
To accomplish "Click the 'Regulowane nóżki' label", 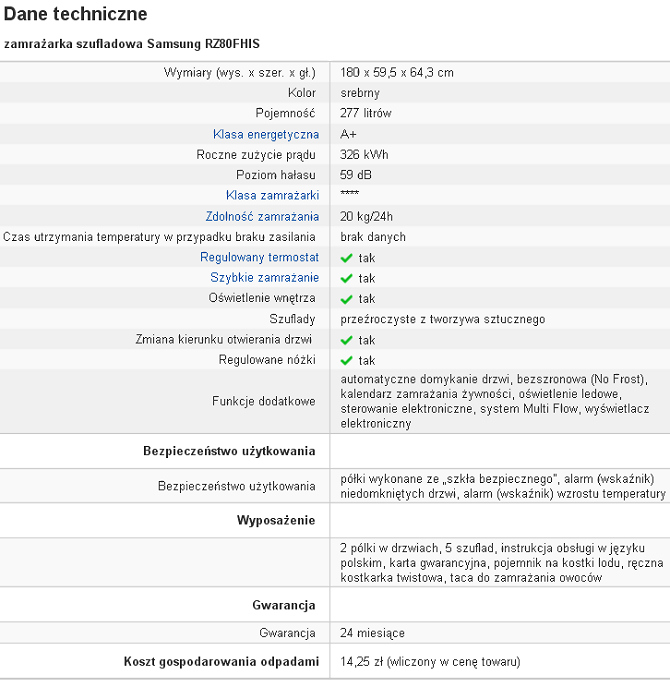I will tap(267, 360).
